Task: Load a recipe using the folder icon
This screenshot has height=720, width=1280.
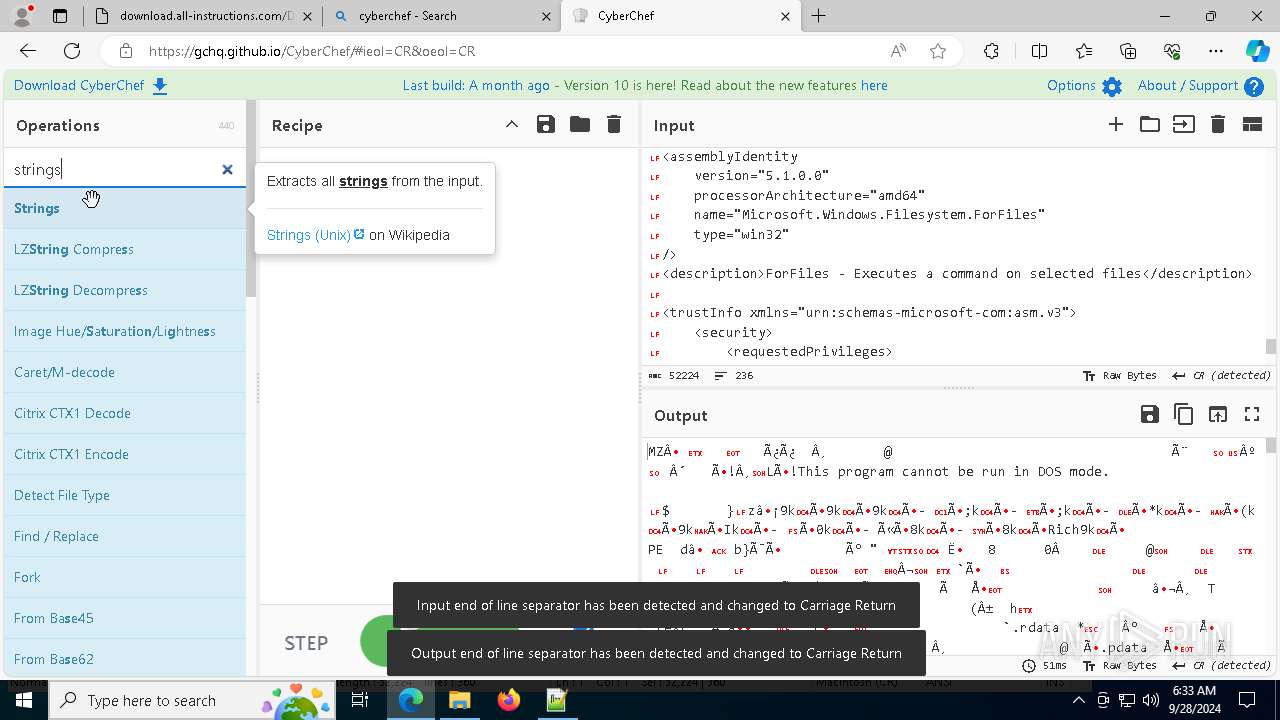Action: click(x=580, y=125)
